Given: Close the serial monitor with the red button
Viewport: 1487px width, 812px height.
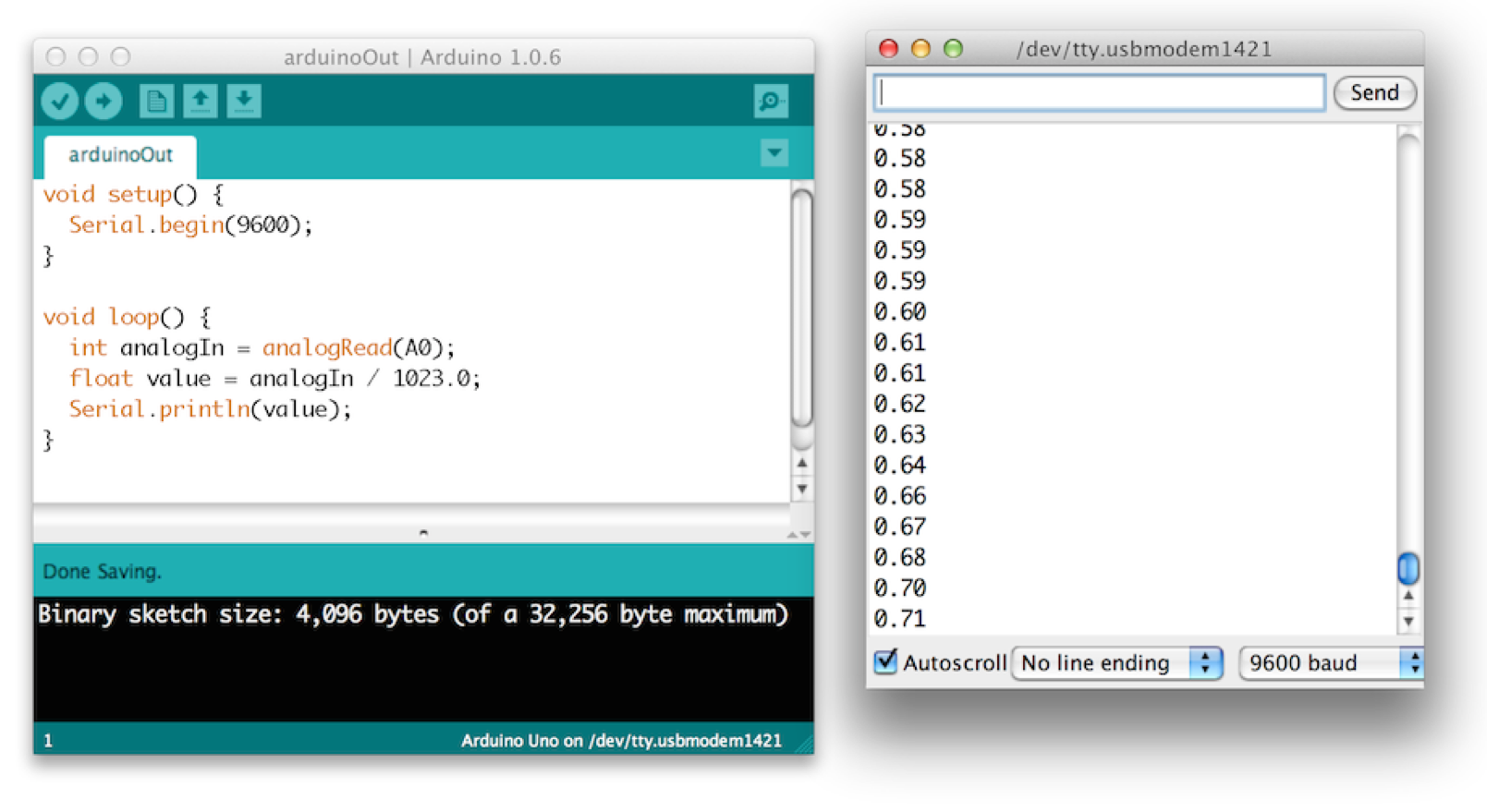Looking at the screenshot, I should (888, 48).
